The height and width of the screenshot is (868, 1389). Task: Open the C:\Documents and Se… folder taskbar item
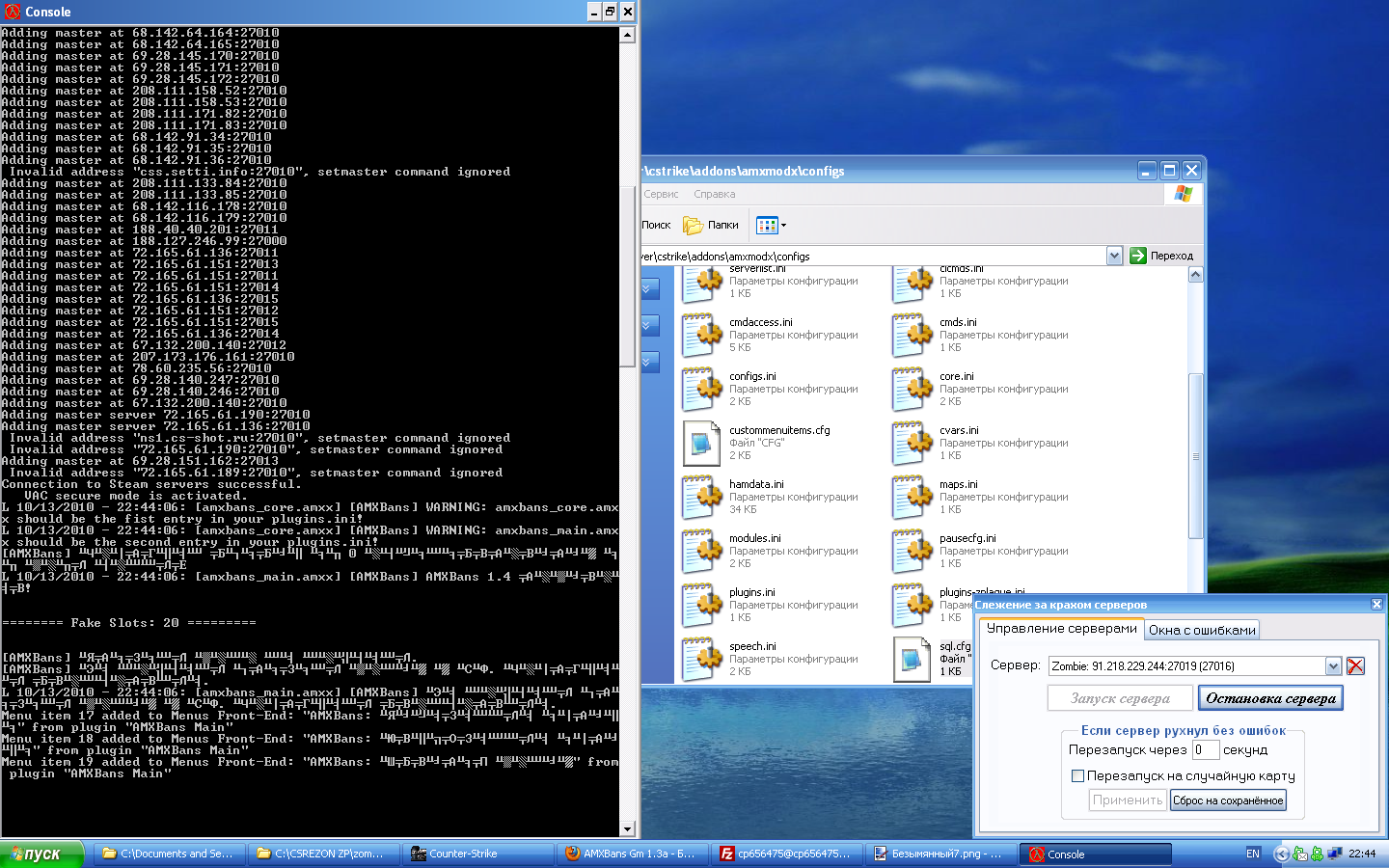(x=170, y=854)
